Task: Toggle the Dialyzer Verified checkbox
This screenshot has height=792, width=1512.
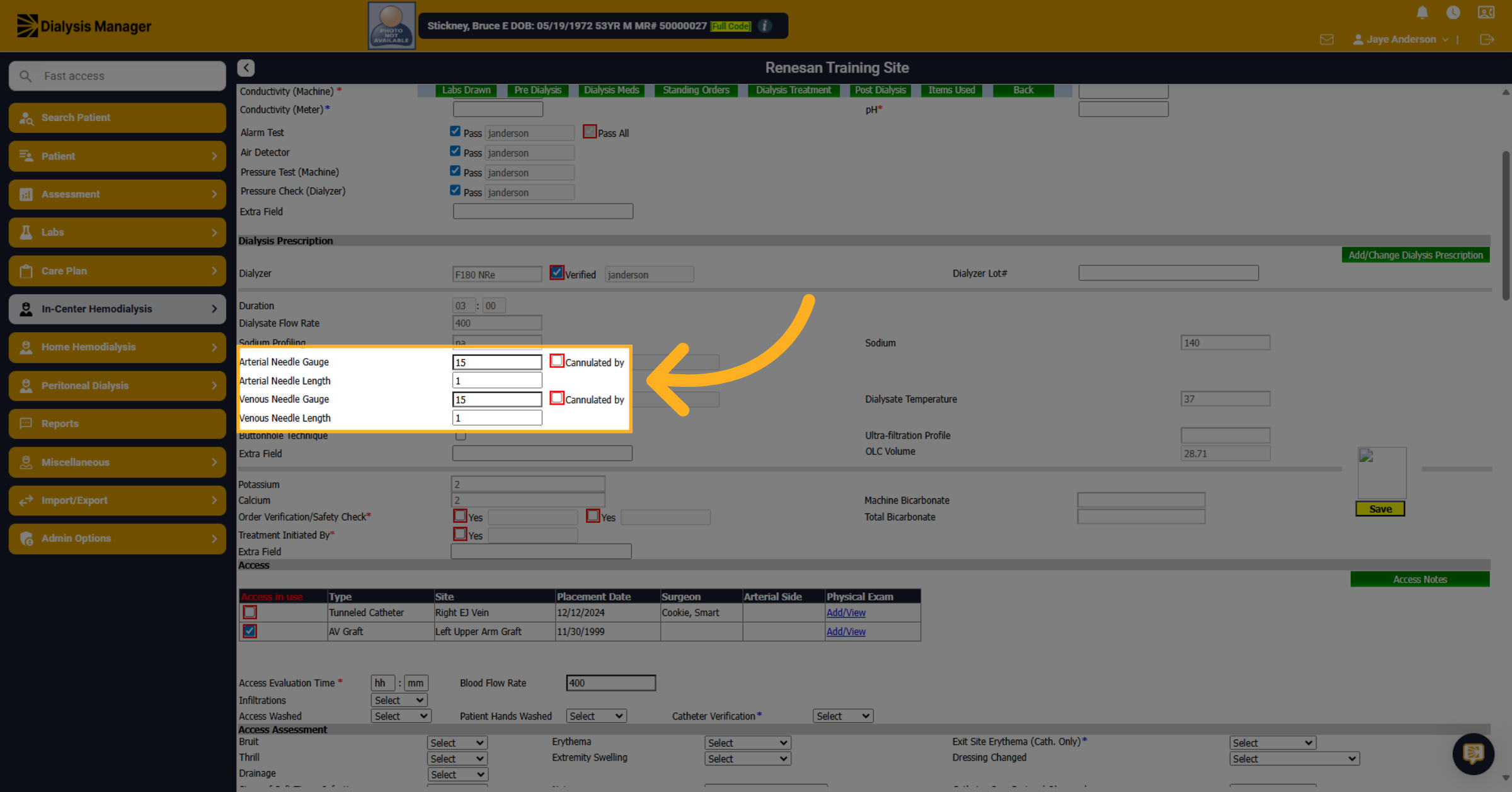Action: point(556,273)
